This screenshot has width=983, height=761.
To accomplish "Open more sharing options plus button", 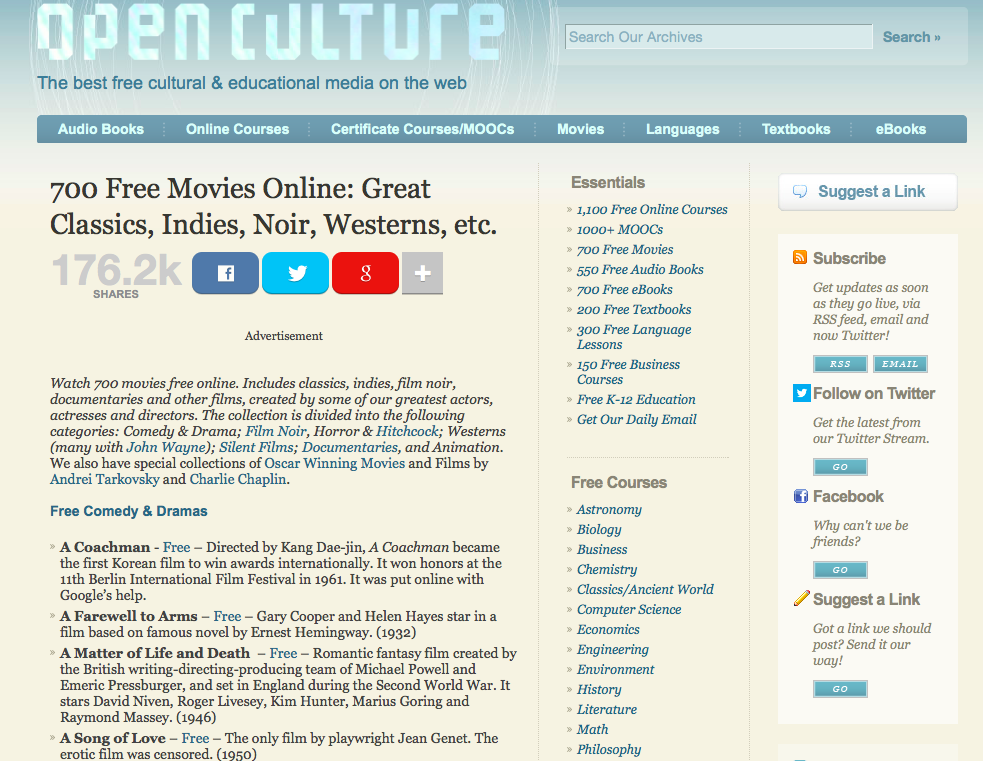I will (x=422, y=273).
